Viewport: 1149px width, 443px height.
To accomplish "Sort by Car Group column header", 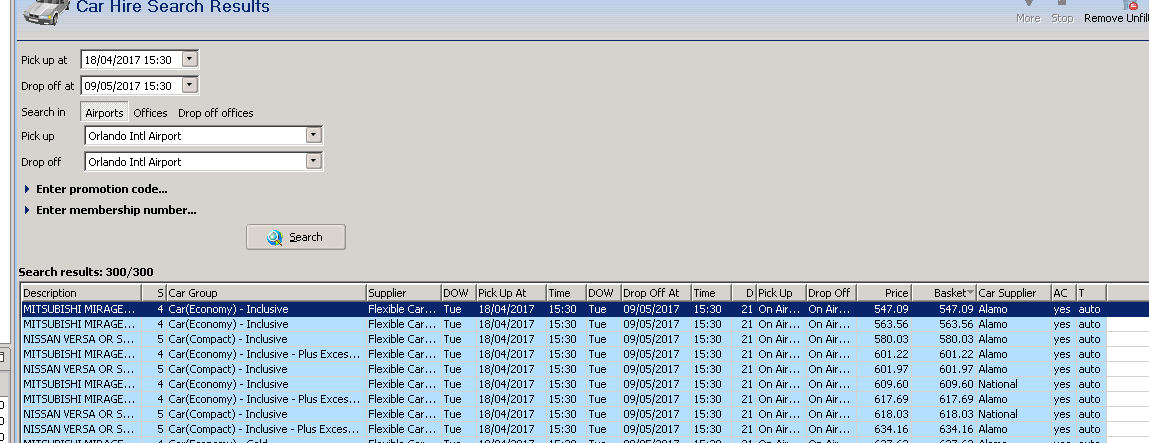I will coord(266,293).
